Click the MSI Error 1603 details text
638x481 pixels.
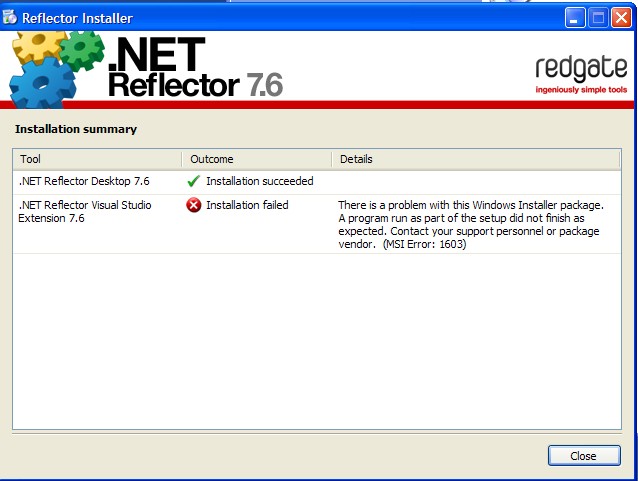point(471,225)
